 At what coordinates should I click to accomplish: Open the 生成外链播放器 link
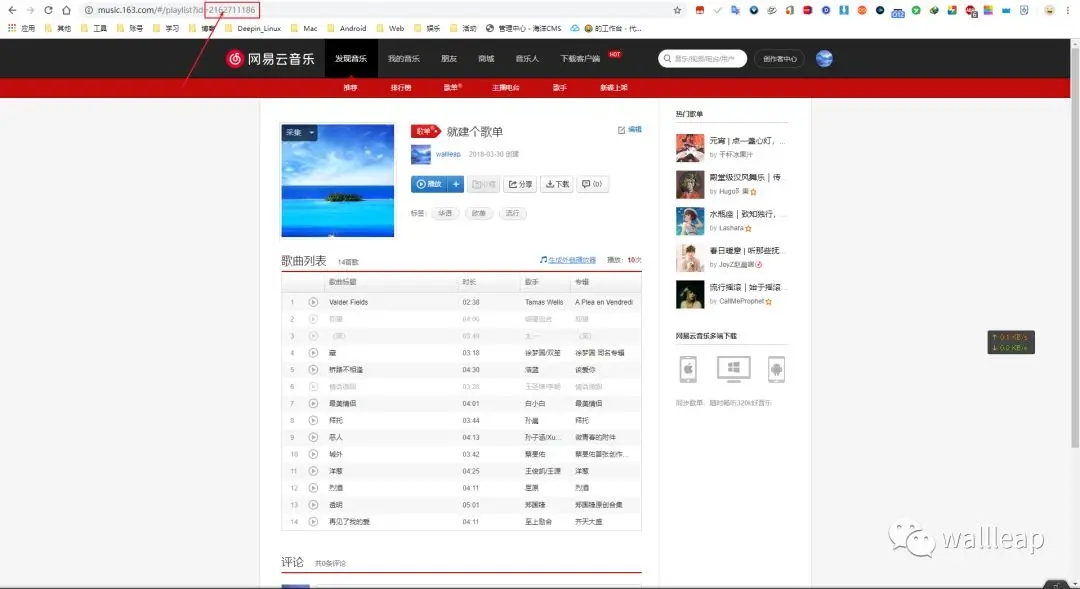click(x=571, y=260)
